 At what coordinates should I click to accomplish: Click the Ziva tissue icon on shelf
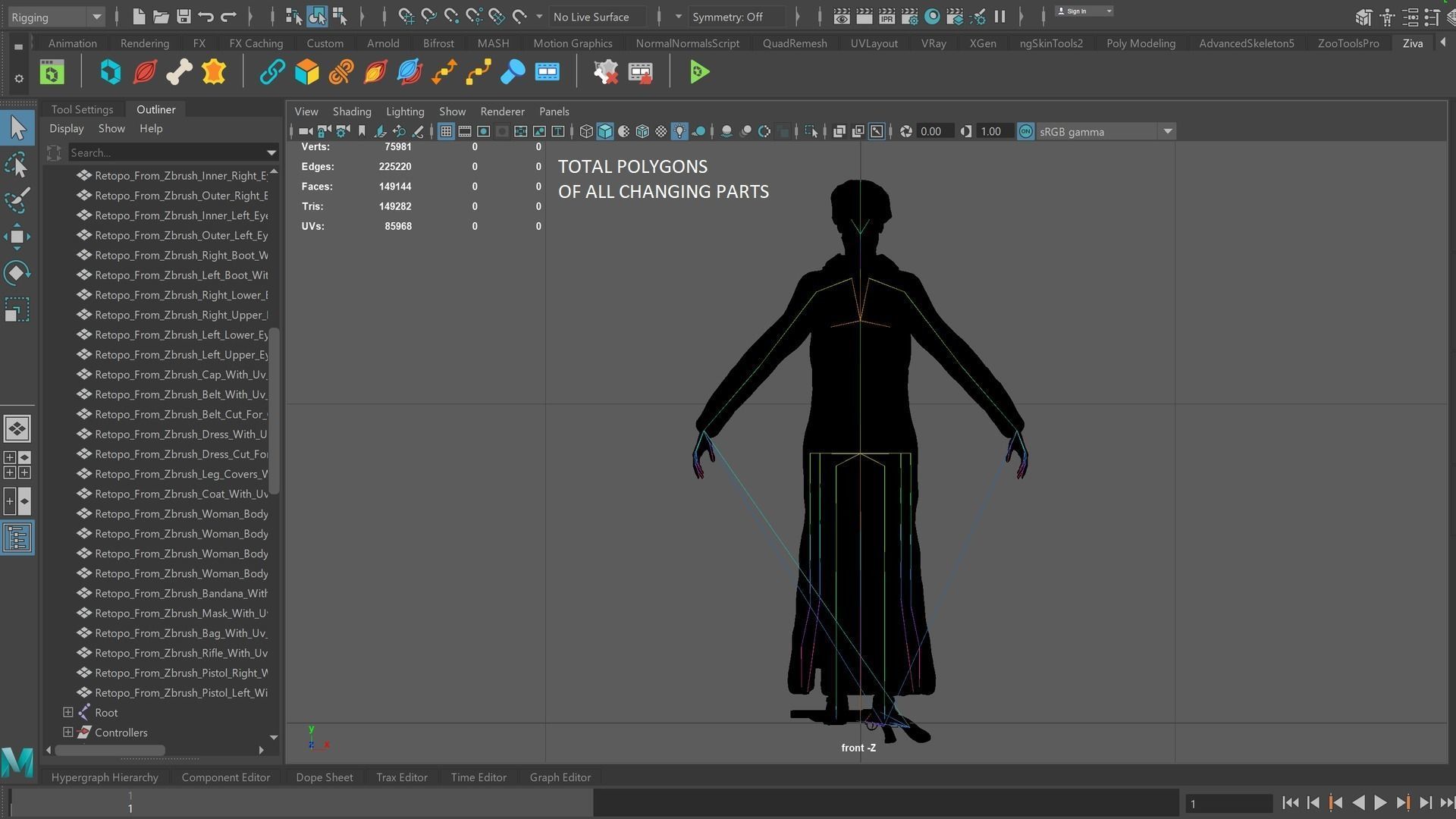point(145,72)
